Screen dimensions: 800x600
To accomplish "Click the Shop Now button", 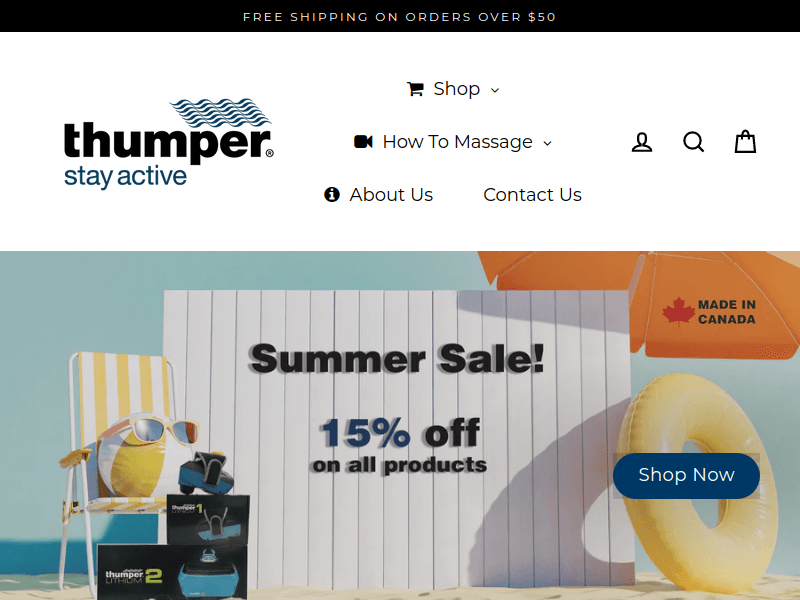I will tap(686, 475).
